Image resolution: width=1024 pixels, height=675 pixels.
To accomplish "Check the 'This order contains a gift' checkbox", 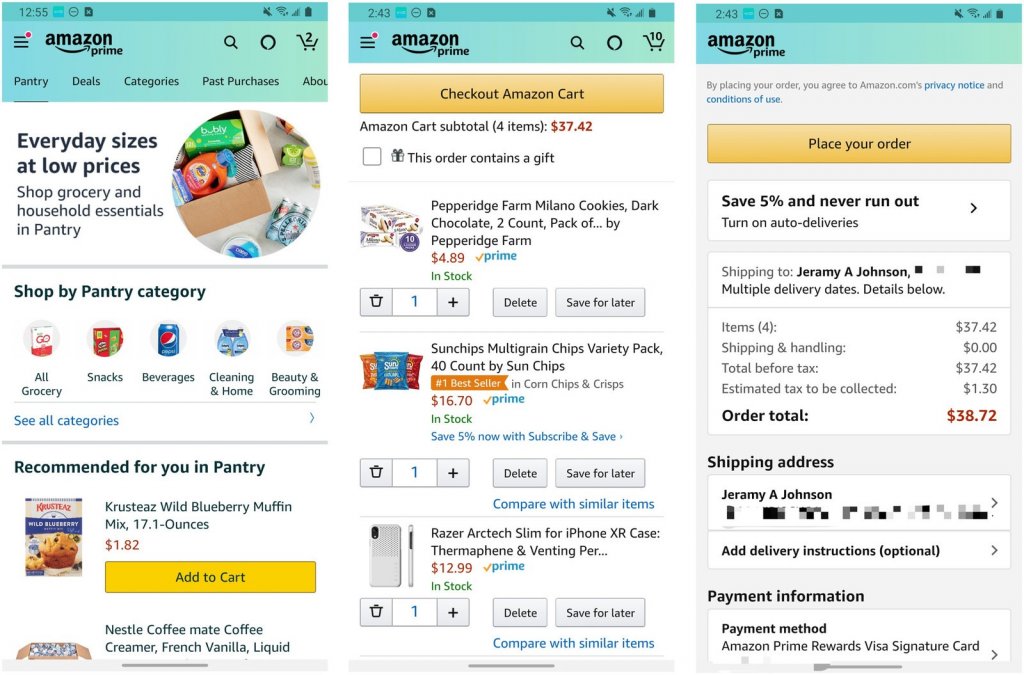I will pos(372,157).
